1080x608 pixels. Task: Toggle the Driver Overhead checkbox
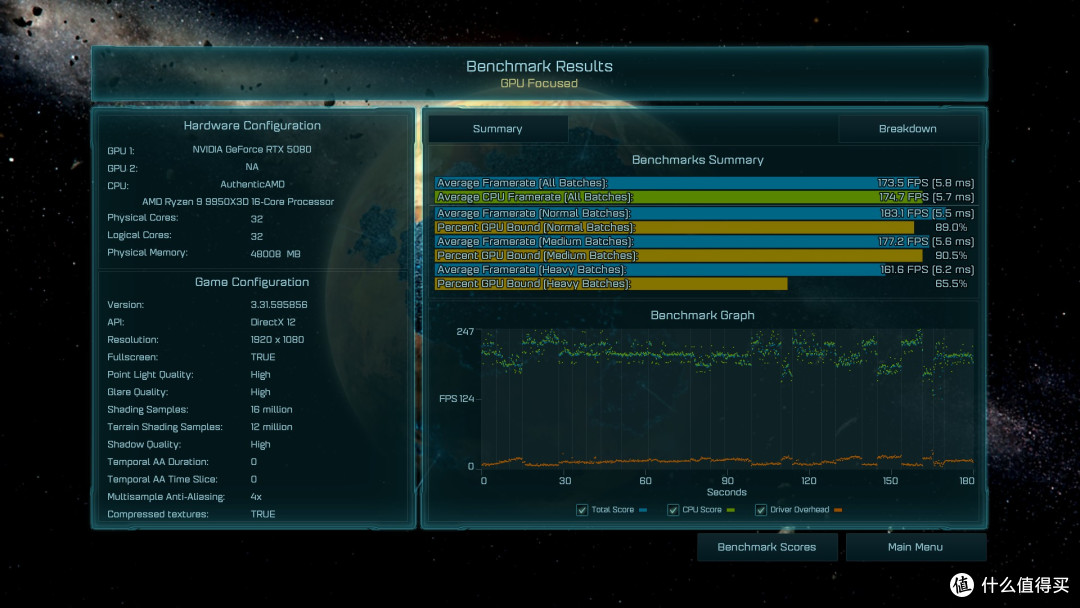760,510
